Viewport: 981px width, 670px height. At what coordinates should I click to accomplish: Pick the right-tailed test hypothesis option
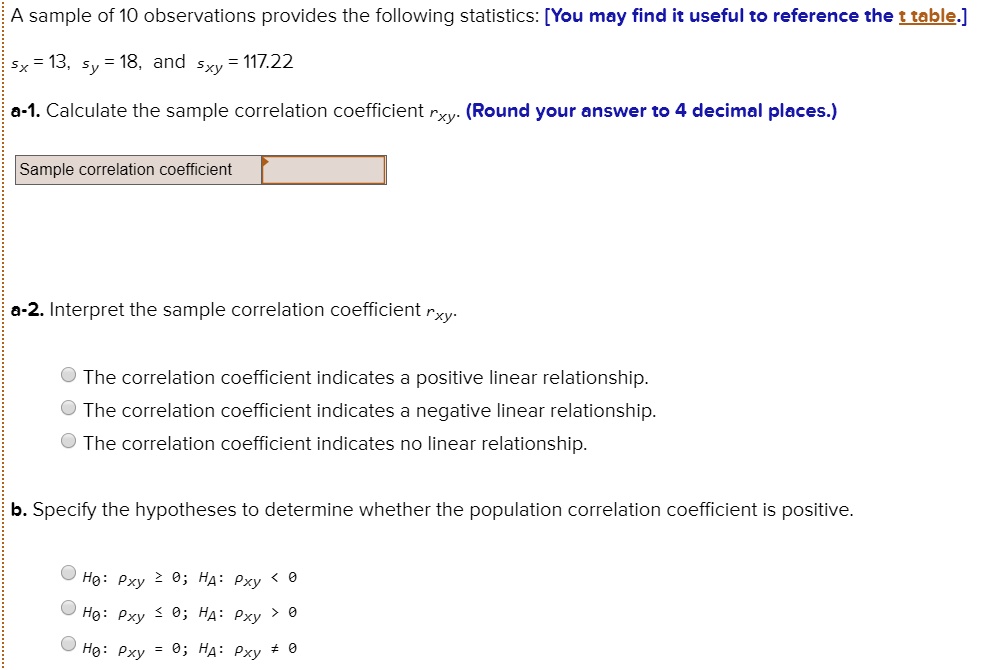point(68,606)
